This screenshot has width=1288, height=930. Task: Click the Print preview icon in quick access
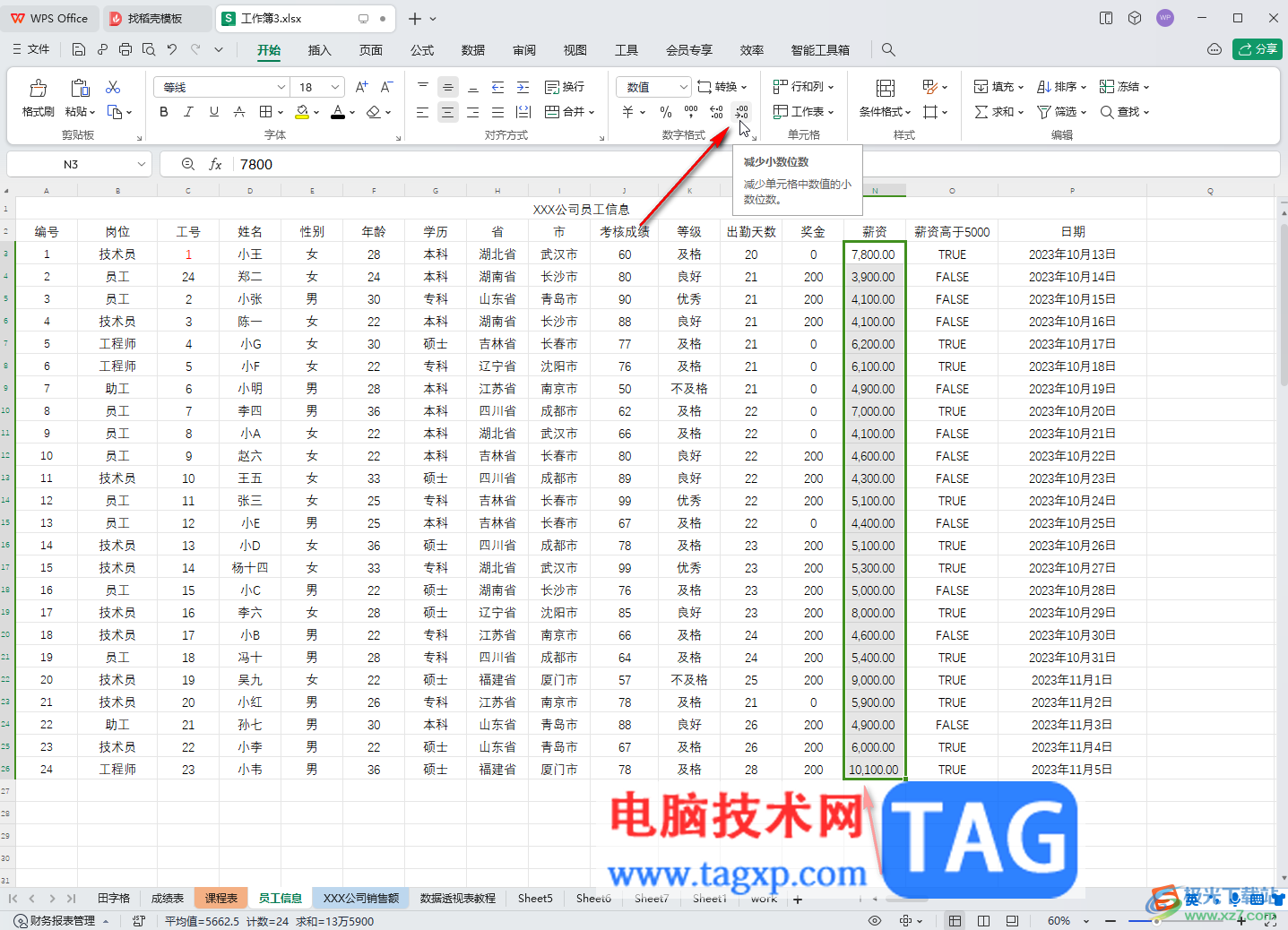[149, 49]
